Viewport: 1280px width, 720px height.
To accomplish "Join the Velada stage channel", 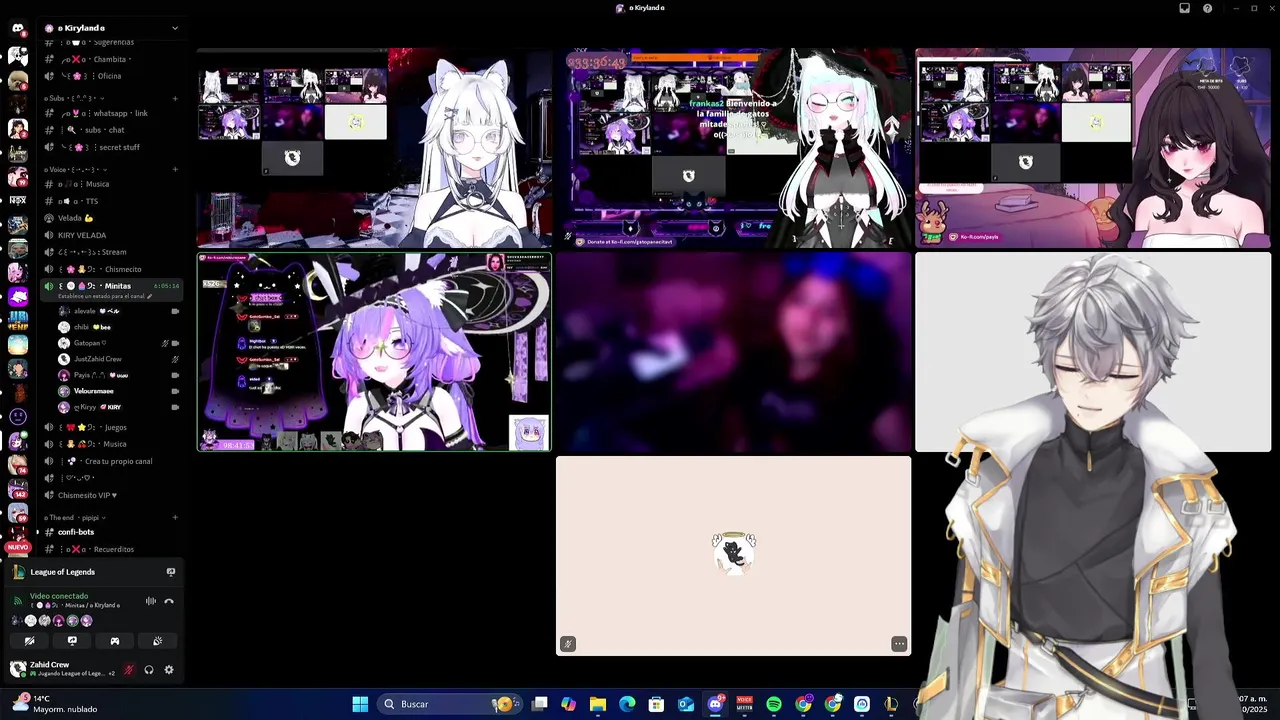I will [110, 218].
